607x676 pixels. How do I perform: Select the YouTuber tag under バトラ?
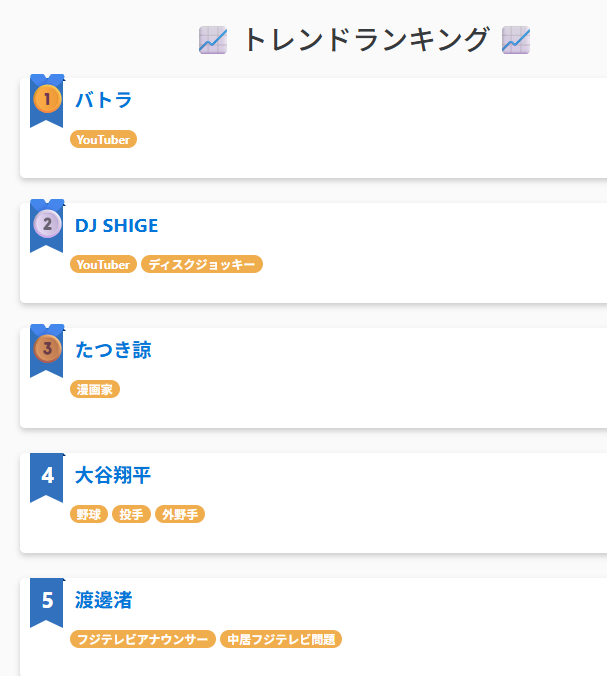103,139
